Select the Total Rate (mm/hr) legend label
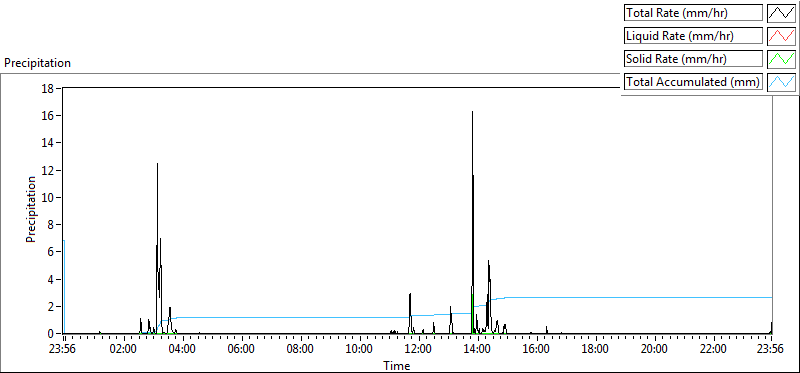800x373 pixels. coord(693,13)
